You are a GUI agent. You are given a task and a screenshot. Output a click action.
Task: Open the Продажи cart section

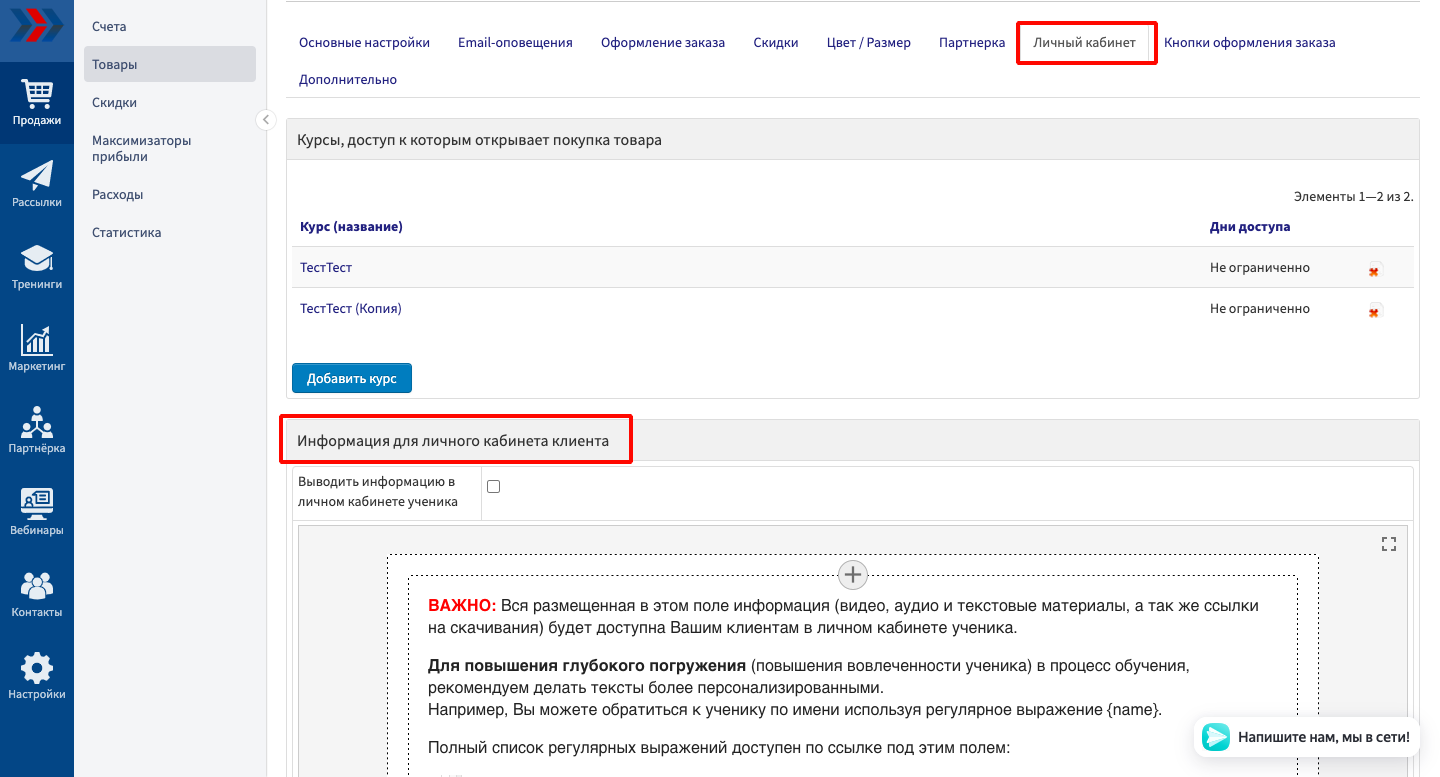[x=37, y=103]
